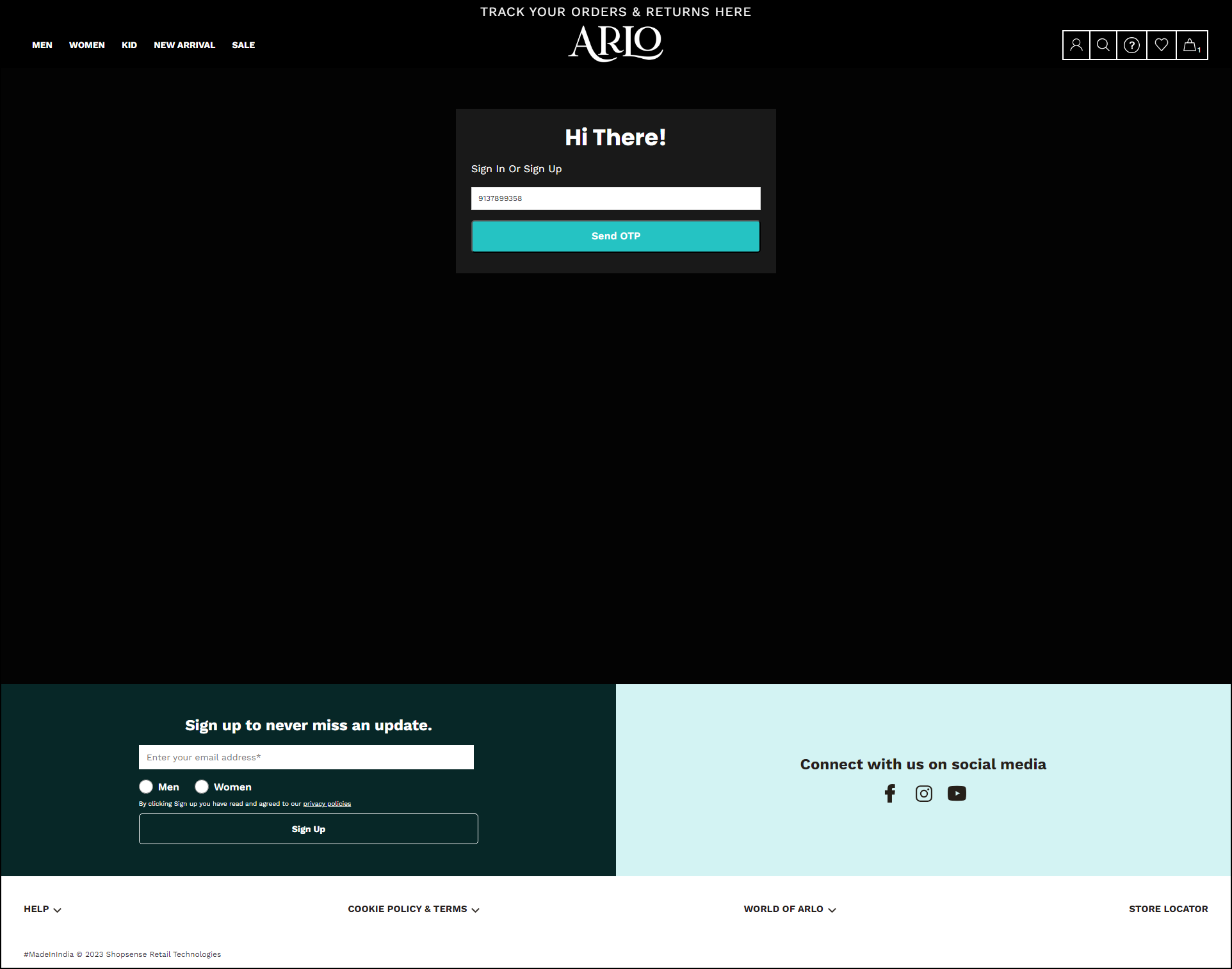Focus the email address input field

306,757
